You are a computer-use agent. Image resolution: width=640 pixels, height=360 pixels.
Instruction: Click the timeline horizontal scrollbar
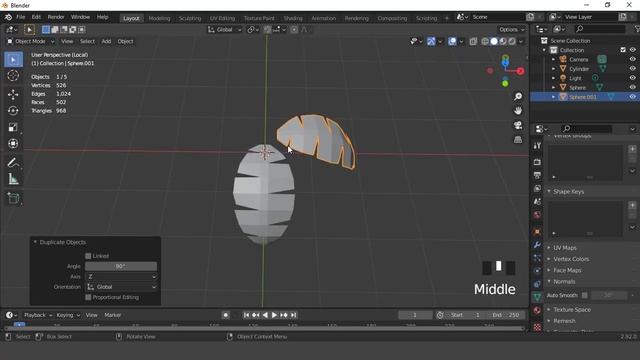tap(264, 328)
